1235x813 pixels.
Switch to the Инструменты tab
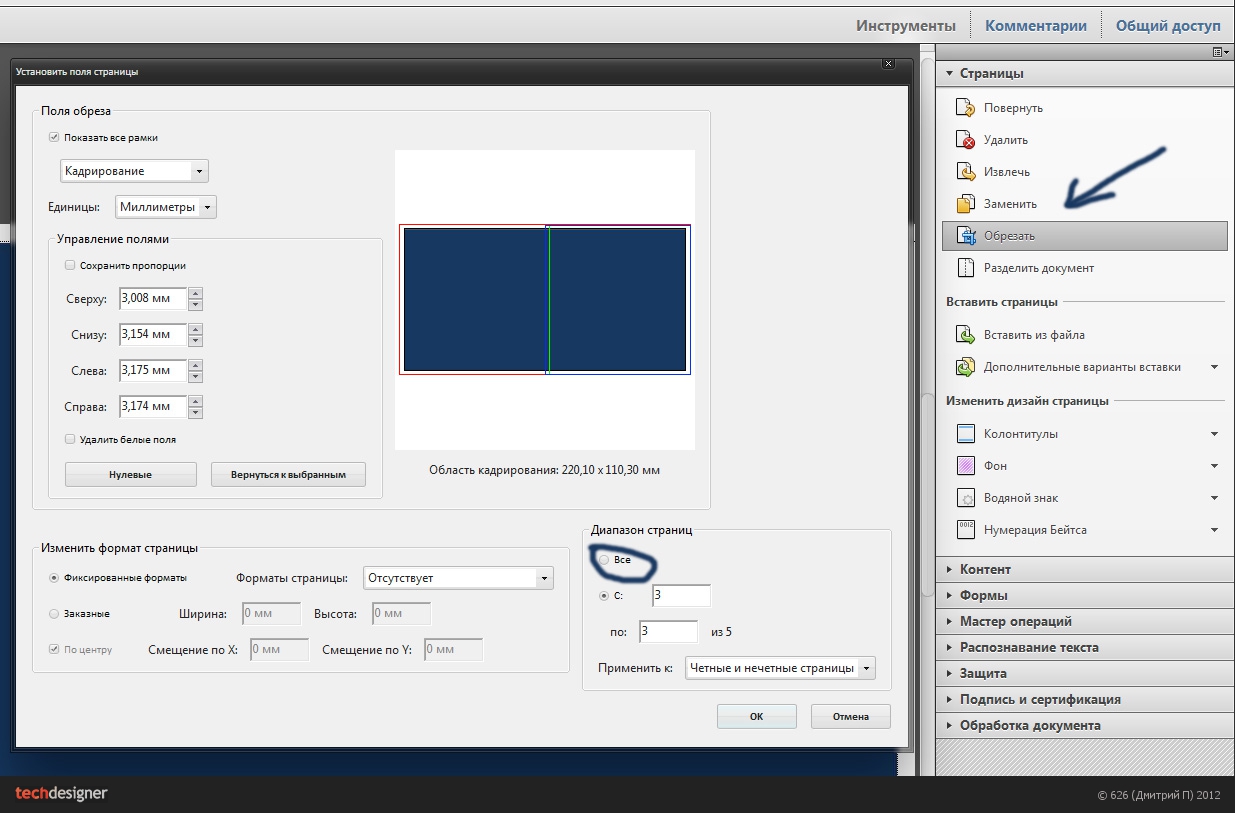pos(906,26)
